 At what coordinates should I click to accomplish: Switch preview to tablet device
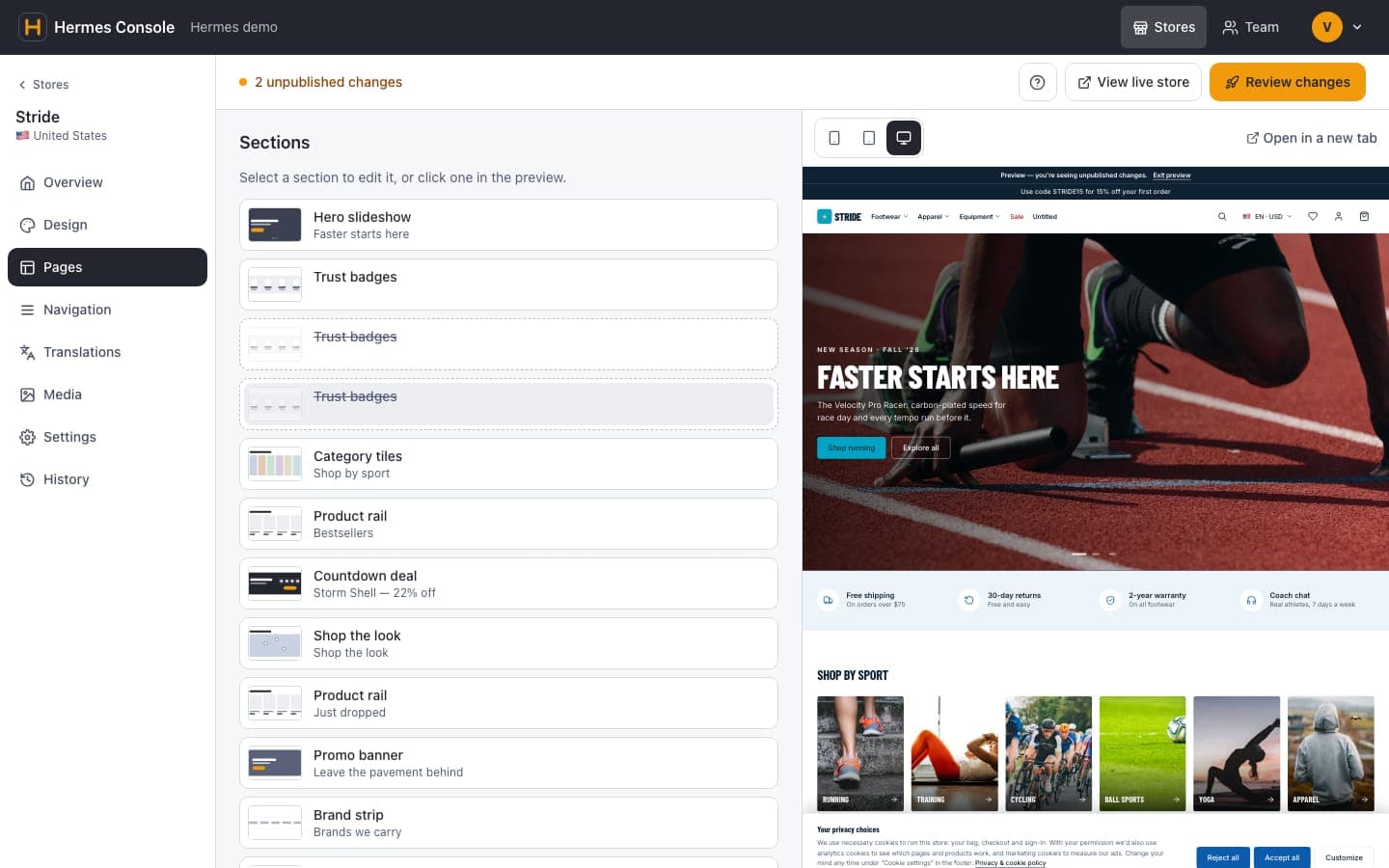(869, 138)
